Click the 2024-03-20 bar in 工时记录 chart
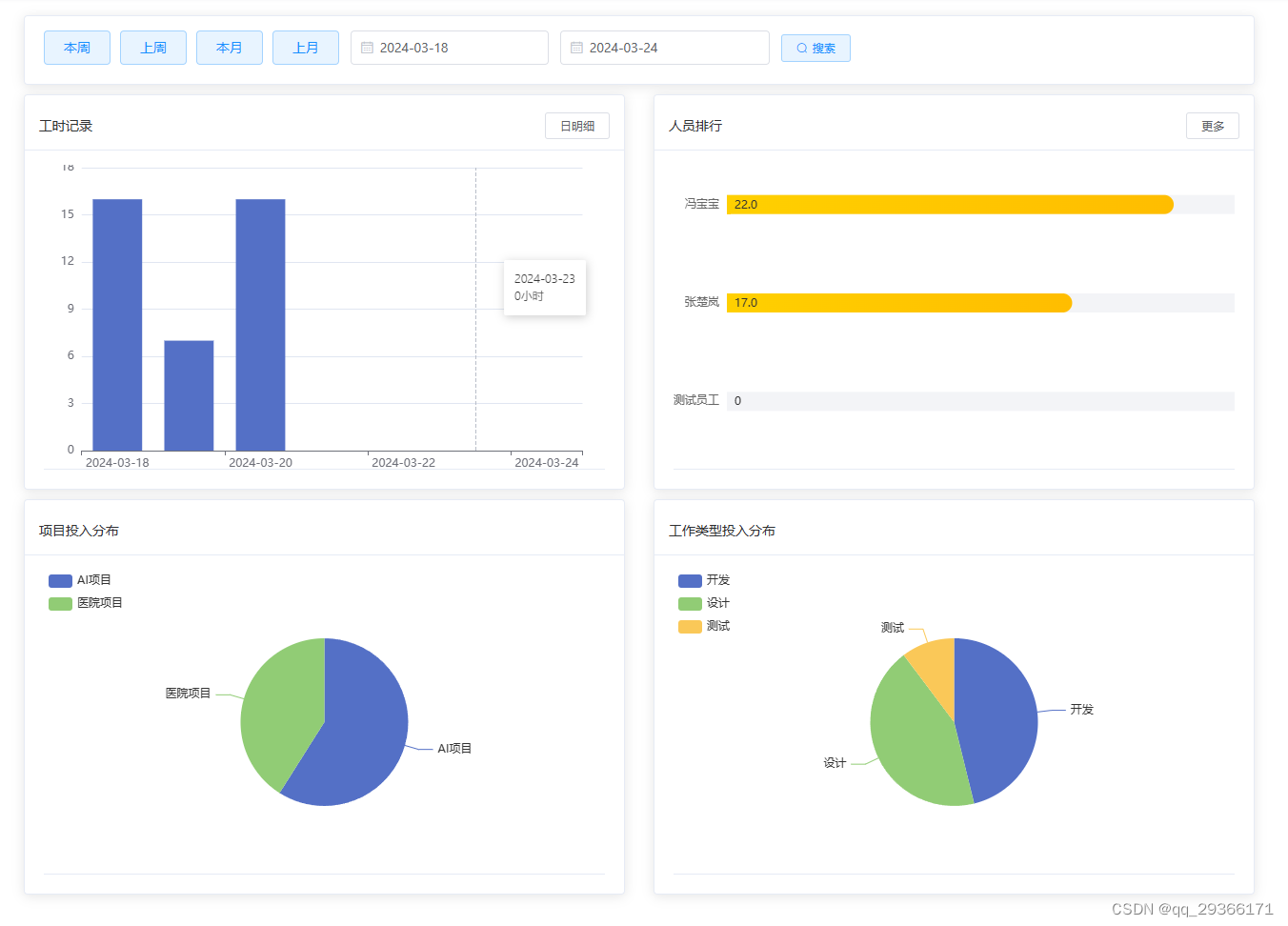1288x926 pixels. [x=260, y=325]
